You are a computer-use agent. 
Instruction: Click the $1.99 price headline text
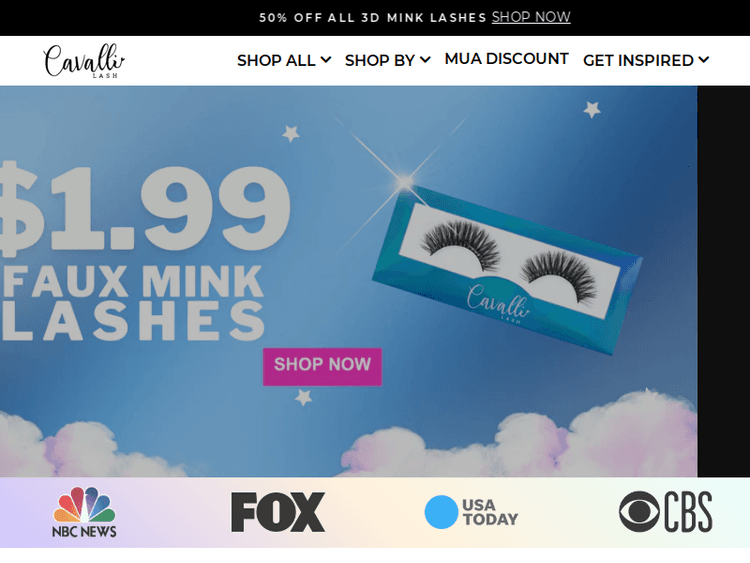143,207
